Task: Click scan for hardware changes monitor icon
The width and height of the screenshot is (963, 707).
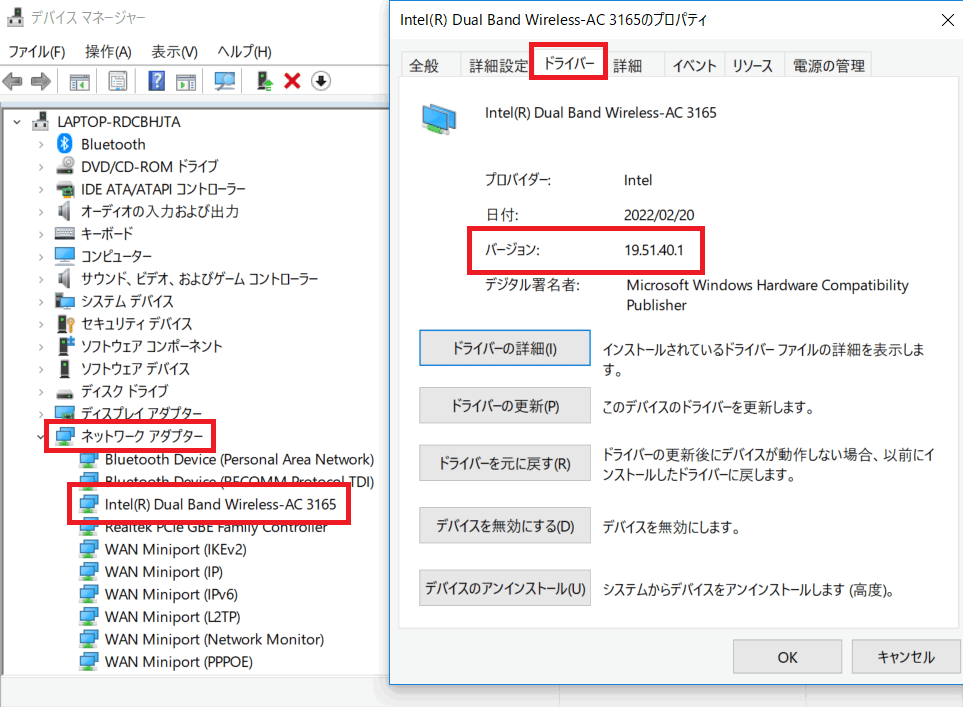Action: [224, 81]
